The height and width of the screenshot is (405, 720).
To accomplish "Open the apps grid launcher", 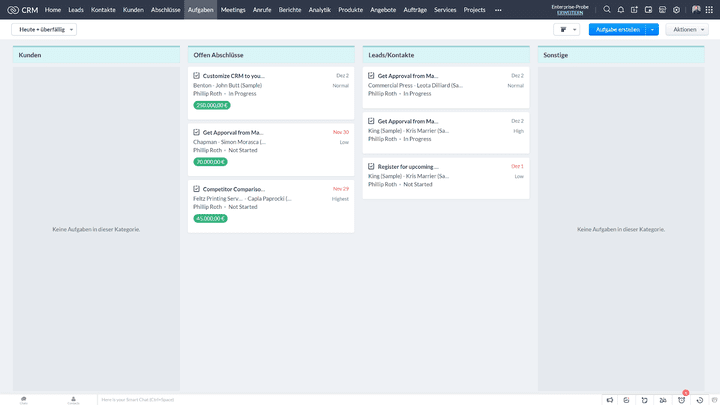I will pos(710,9).
